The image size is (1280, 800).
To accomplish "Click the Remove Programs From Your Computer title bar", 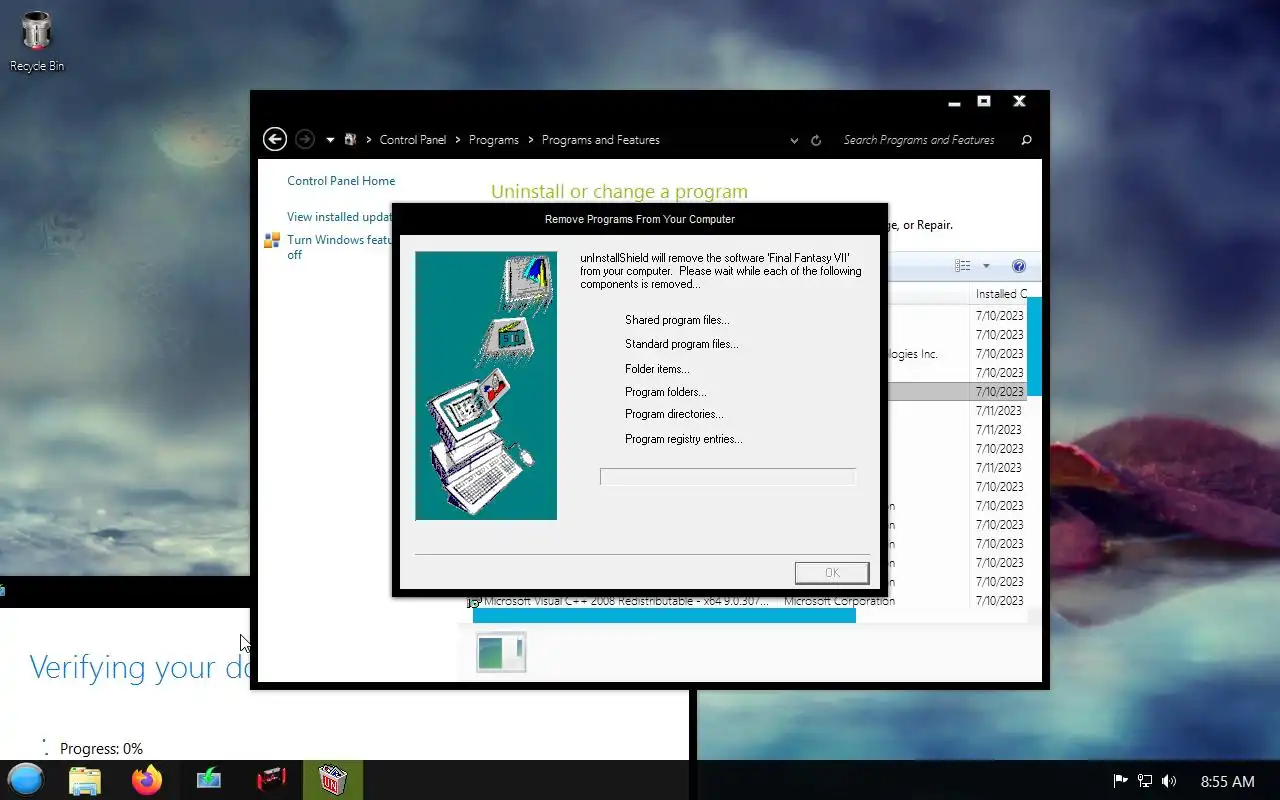I will [x=640, y=219].
